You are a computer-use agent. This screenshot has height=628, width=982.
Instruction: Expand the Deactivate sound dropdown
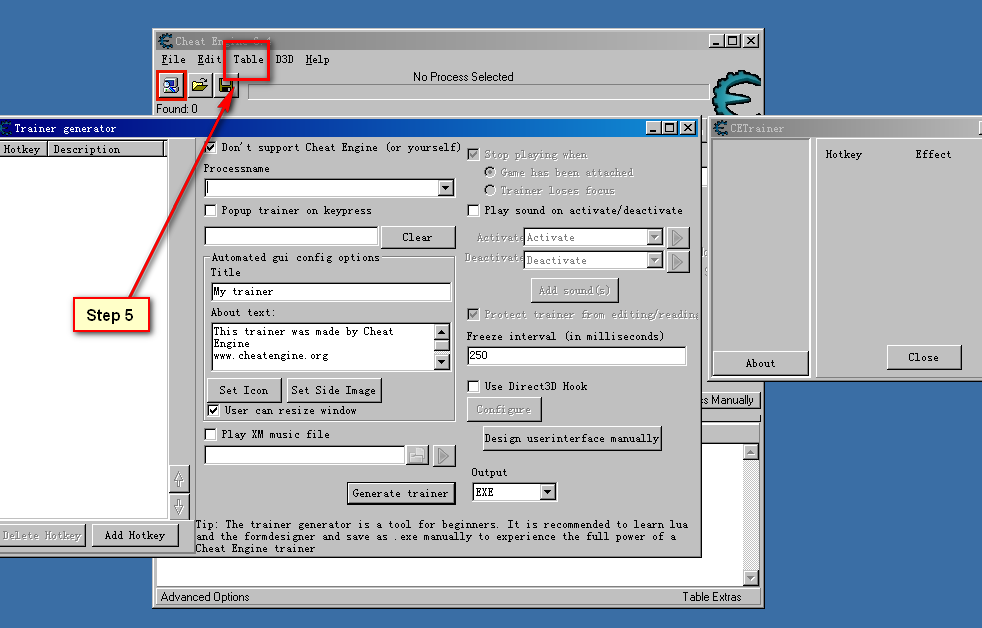(654, 260)
